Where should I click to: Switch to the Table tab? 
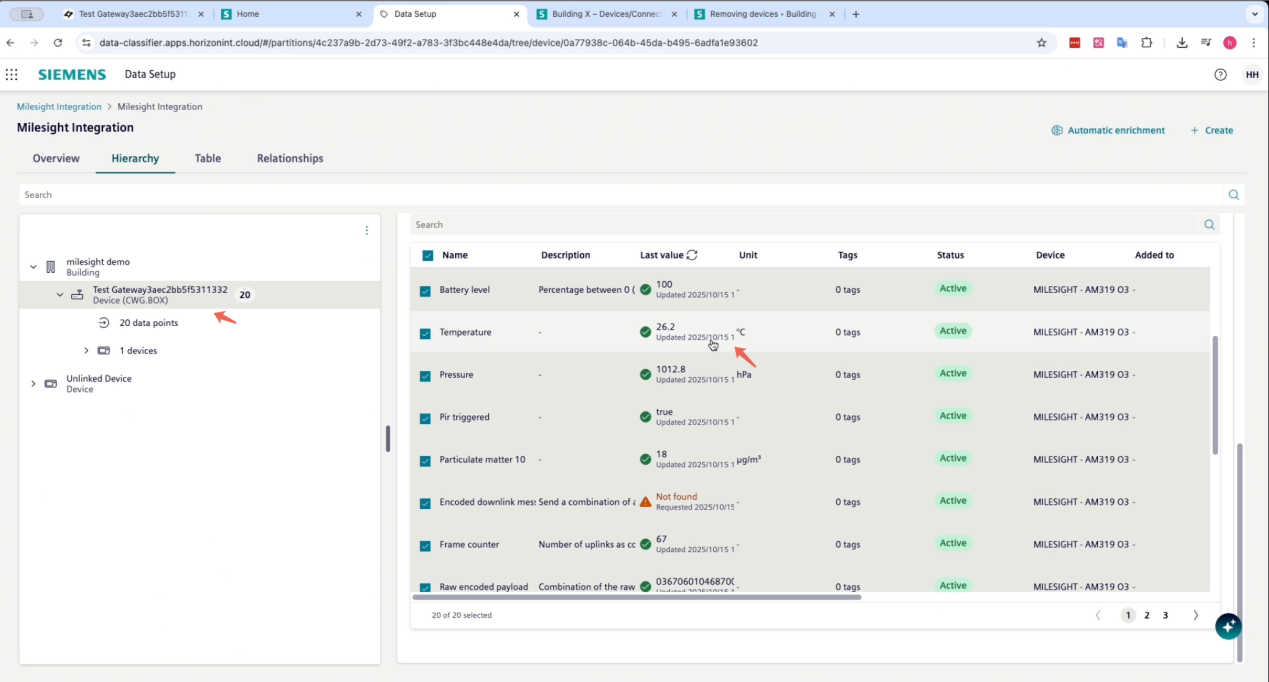tap(208, 158)
